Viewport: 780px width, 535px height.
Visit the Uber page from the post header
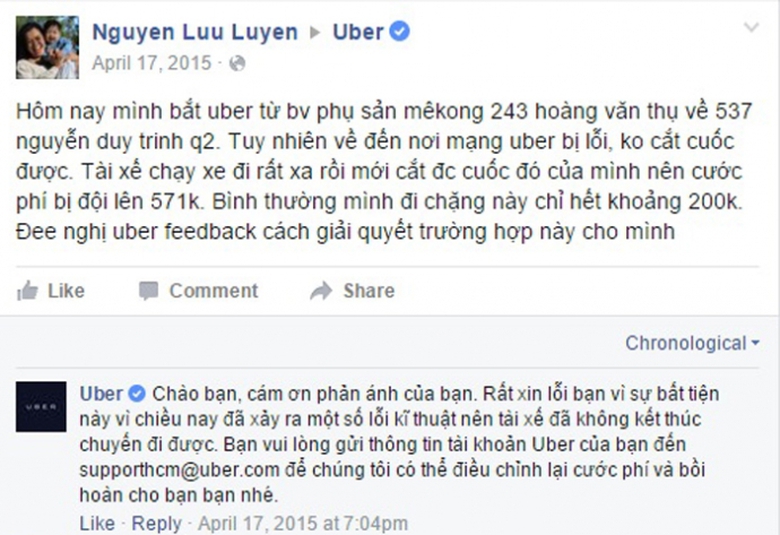point(358,32)
